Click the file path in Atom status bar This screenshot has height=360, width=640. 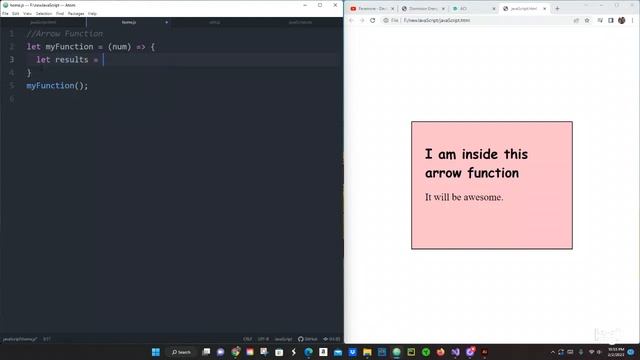coord(20,339)
